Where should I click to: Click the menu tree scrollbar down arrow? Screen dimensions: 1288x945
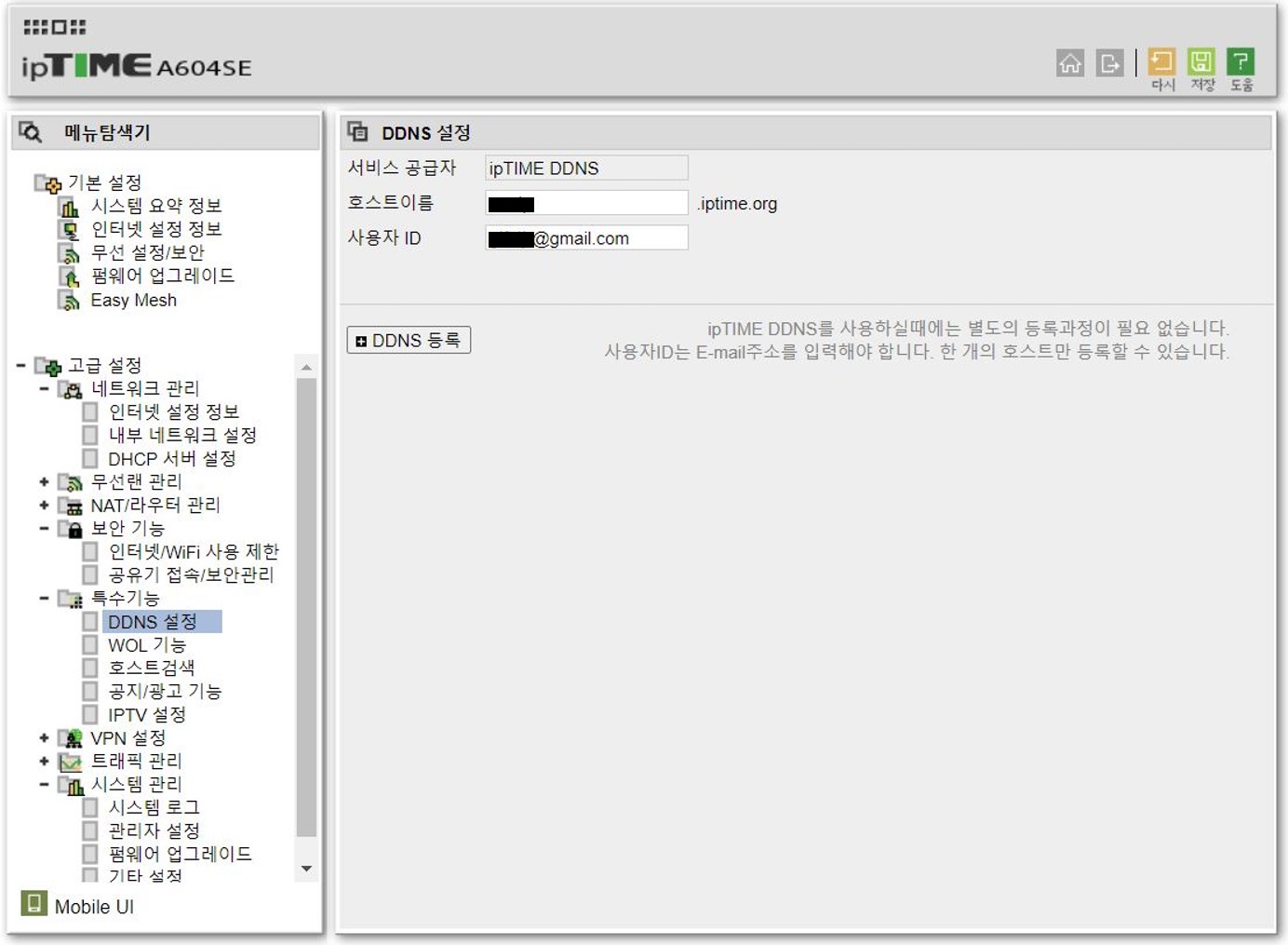306,869
